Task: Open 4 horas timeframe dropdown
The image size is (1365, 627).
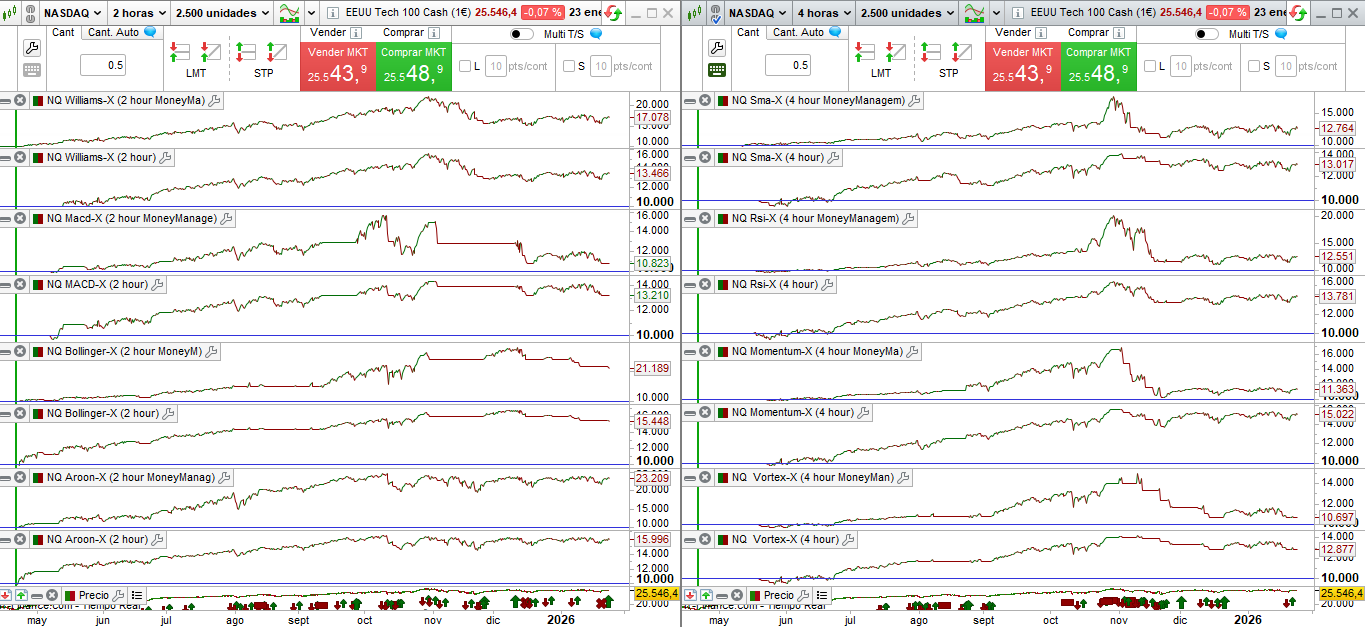Action: 824,13
